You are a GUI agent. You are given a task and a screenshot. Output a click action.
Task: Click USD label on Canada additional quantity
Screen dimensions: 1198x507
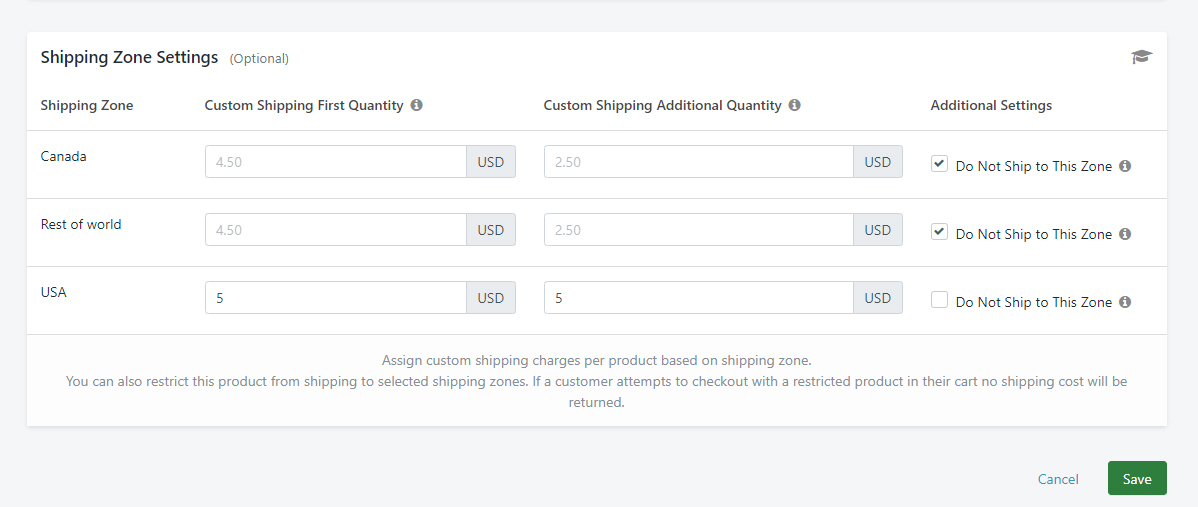[877, 162]
